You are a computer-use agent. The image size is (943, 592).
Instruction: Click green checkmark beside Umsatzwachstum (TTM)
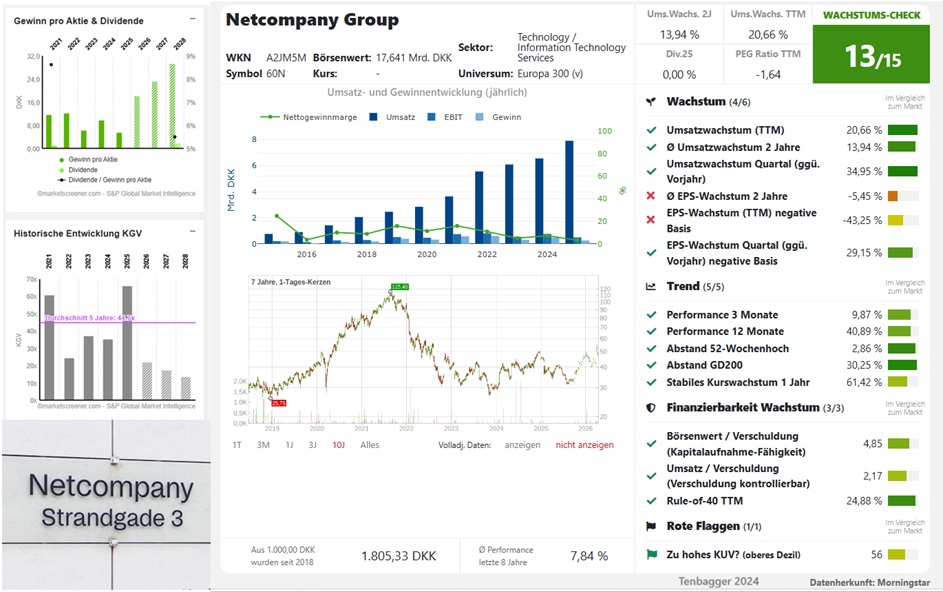[x=651, y=130]
